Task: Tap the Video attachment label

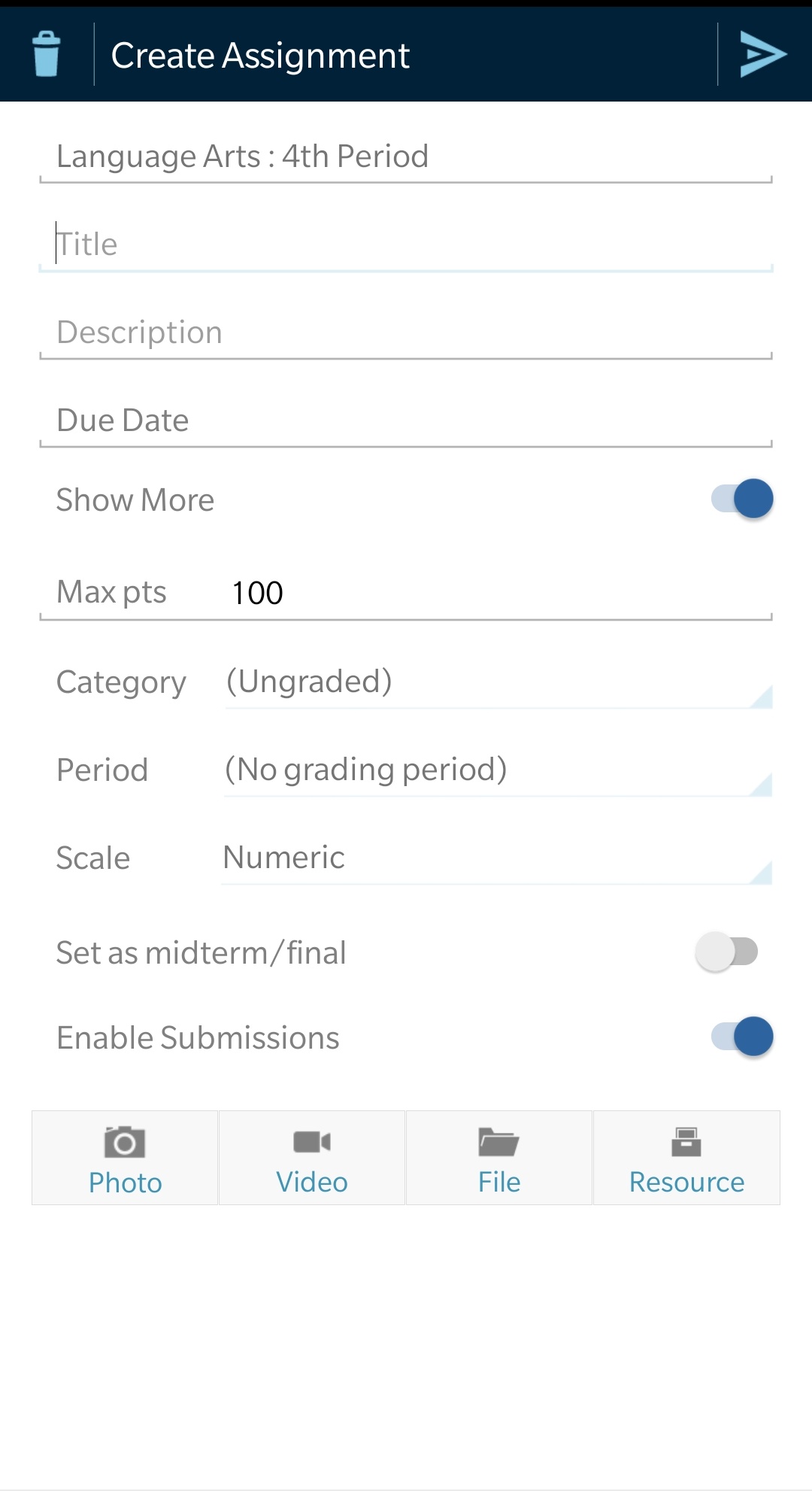Action: [x=312, y=1183]
